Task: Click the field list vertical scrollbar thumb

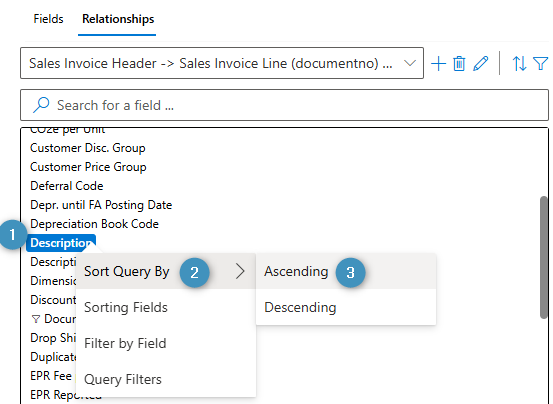Action: (543, 257)
